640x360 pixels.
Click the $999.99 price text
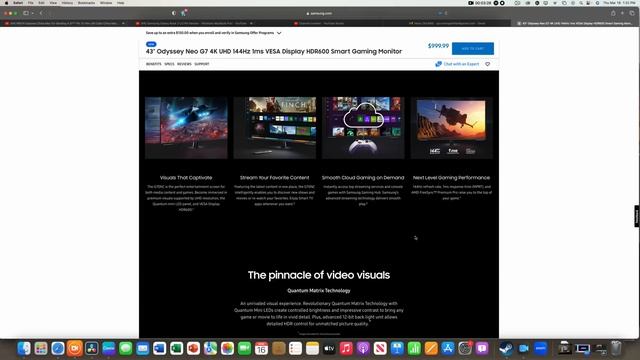[438, 46]
